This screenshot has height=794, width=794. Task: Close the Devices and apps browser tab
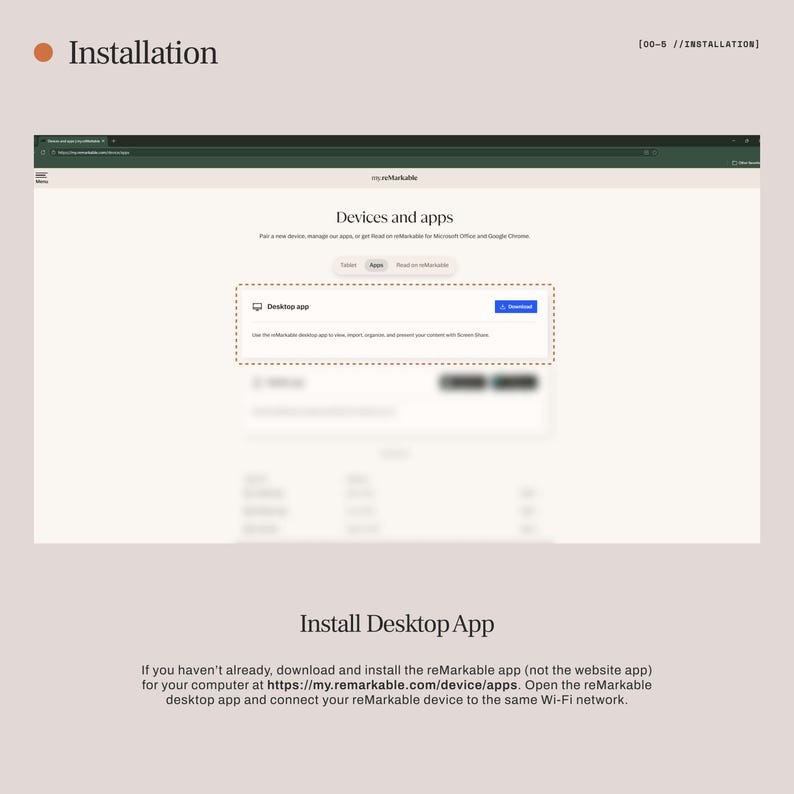(x=103, y=141)
